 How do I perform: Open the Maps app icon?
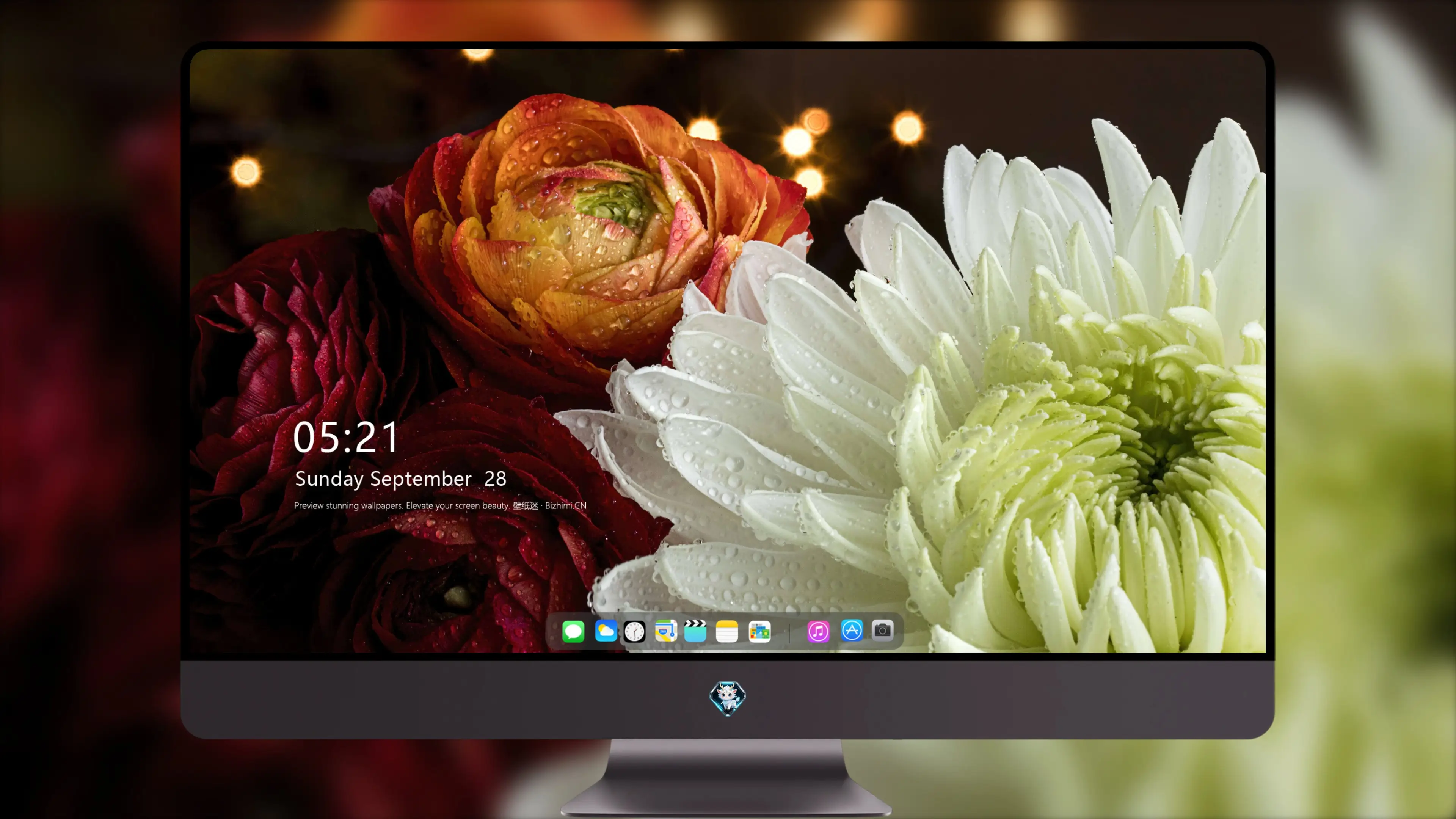[x=666, y=631]
